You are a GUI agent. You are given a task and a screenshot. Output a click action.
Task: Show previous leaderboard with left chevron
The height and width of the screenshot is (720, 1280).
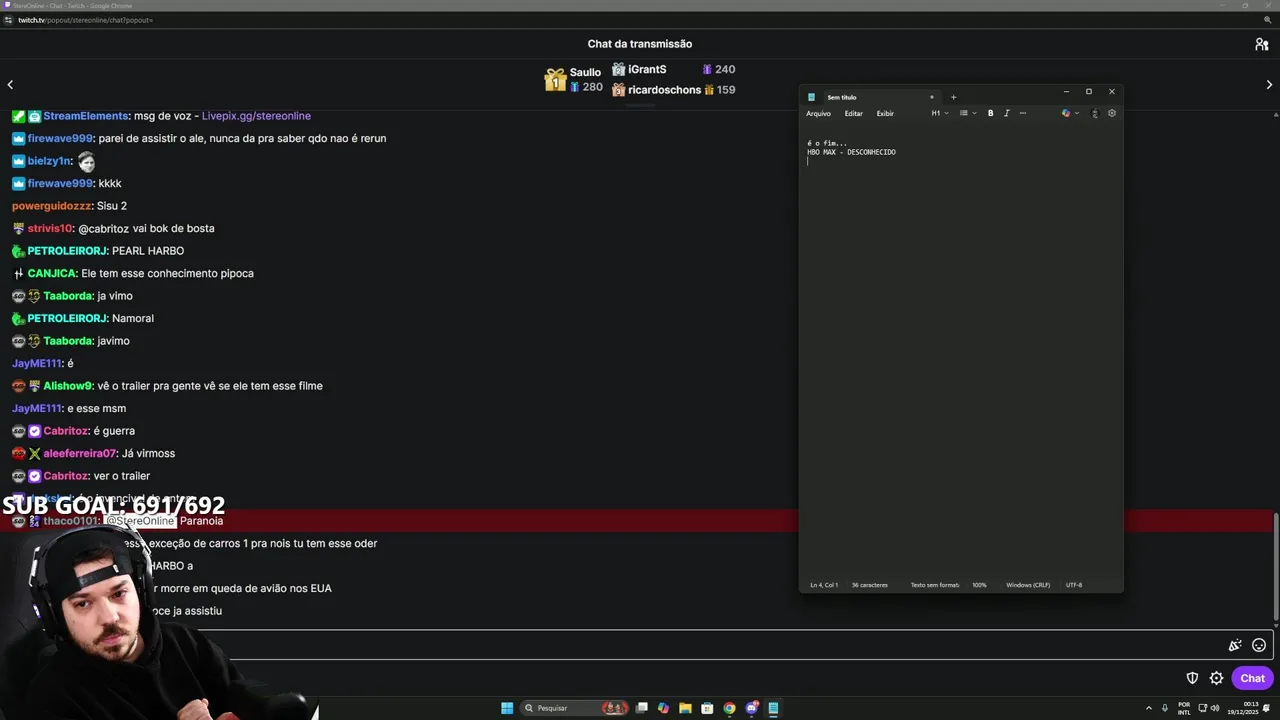pyautogui.click(x=10, y=85)
